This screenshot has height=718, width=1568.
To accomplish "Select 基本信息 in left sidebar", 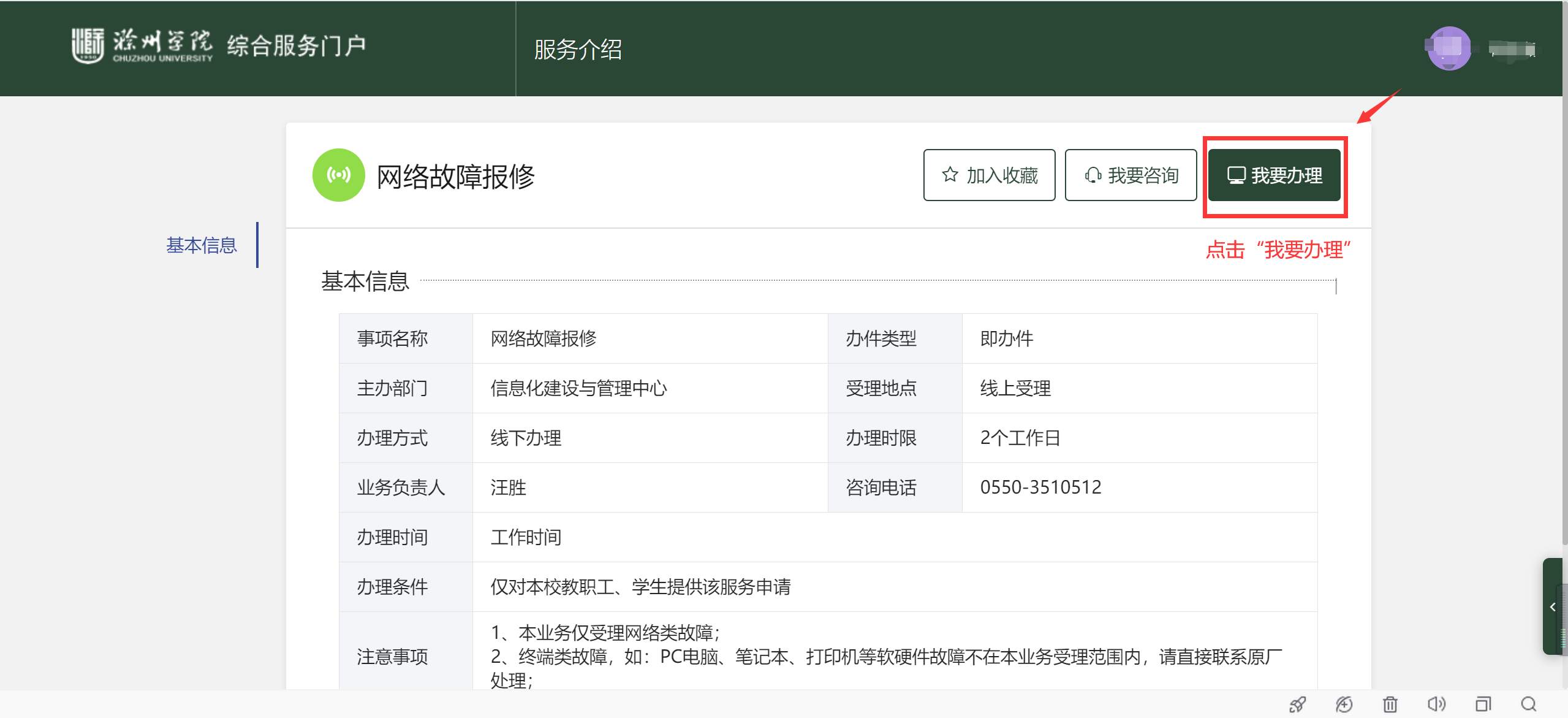I will coord(202,245).
